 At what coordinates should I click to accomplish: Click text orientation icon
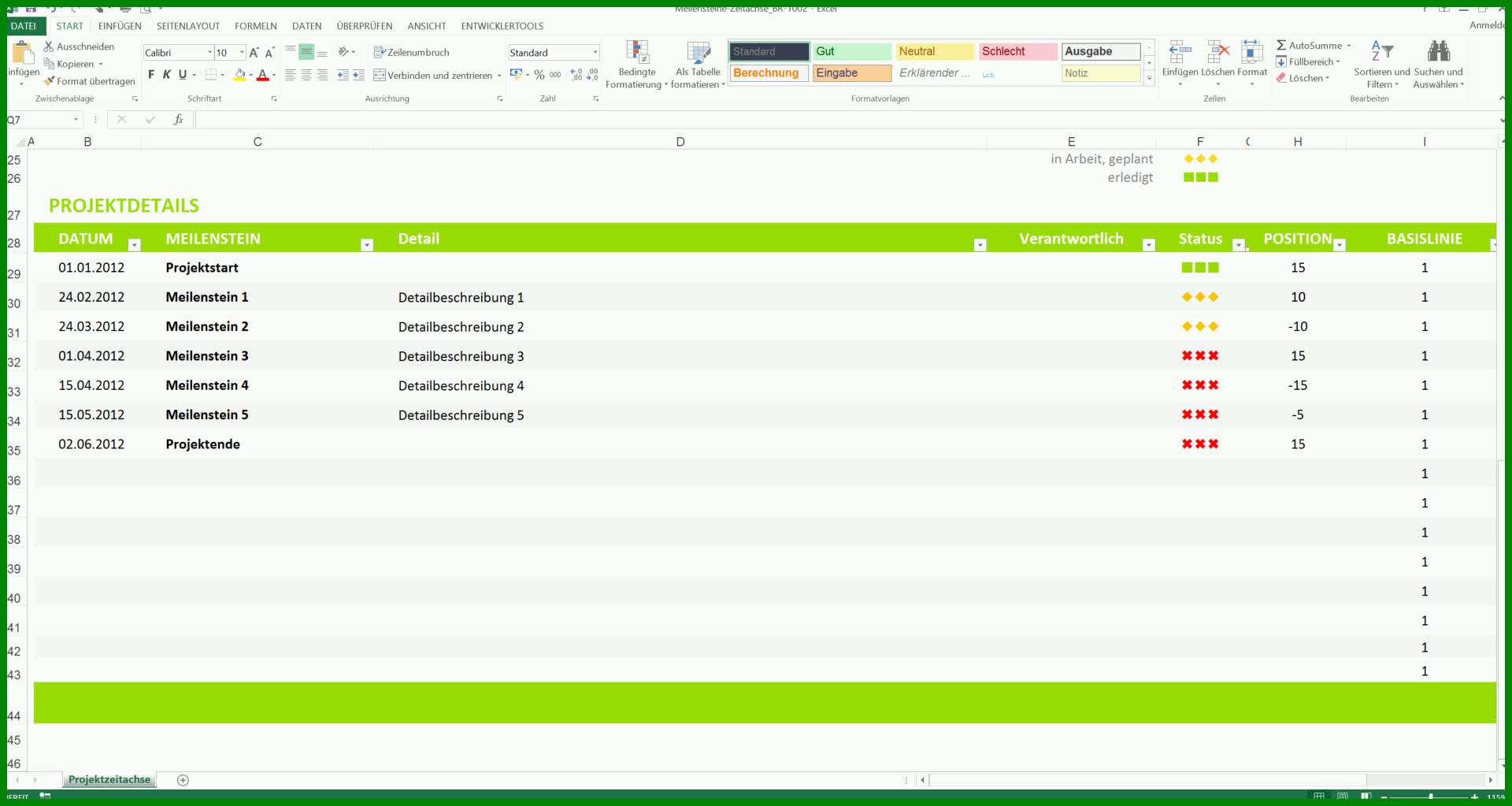pyautogui.click(x=343, y=52)
